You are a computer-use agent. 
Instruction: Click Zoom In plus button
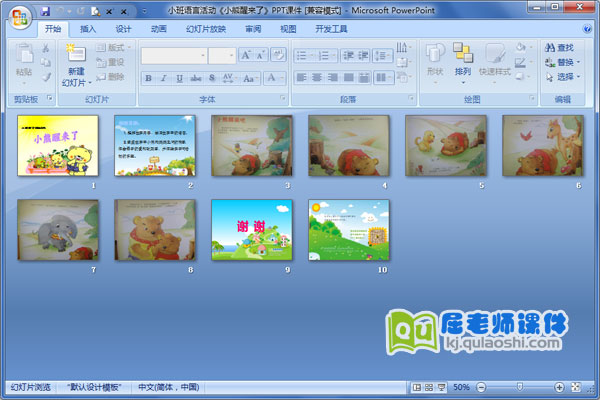(559, 387)
